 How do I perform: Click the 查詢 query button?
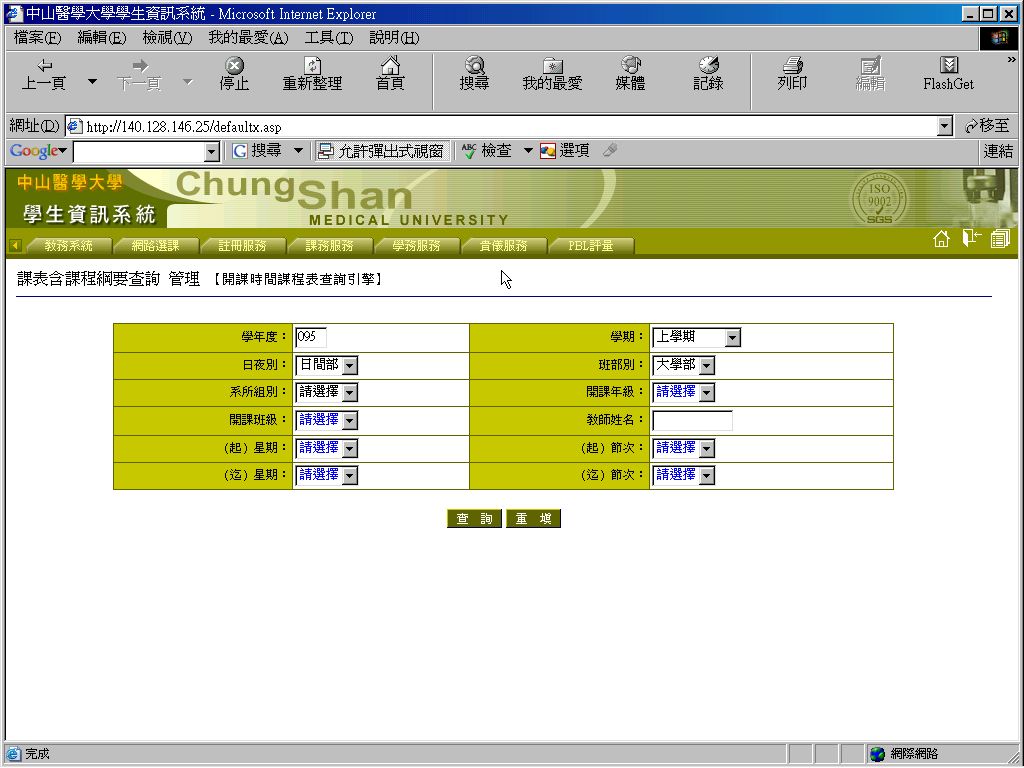[474, 519]
